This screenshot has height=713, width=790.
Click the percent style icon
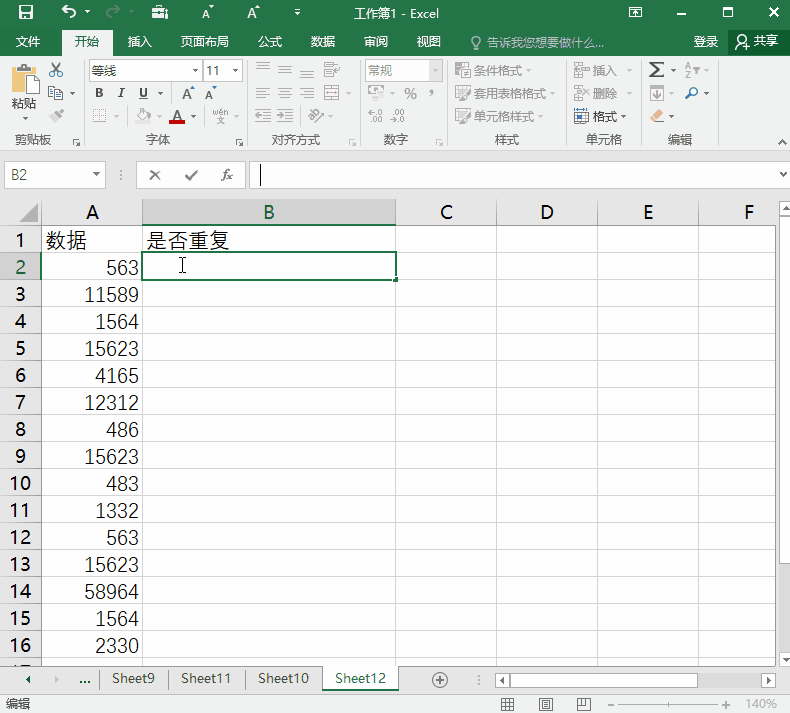pos(411,94)
